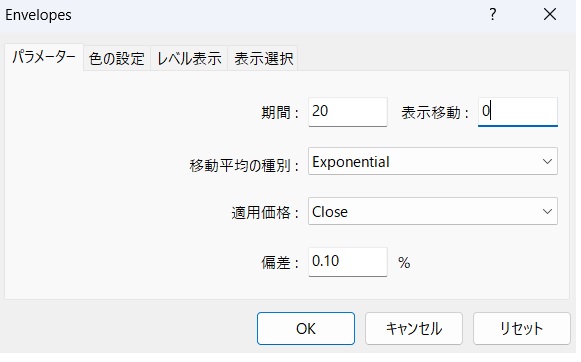Click the 偏差 field showing 0.10

click(348, 262)
